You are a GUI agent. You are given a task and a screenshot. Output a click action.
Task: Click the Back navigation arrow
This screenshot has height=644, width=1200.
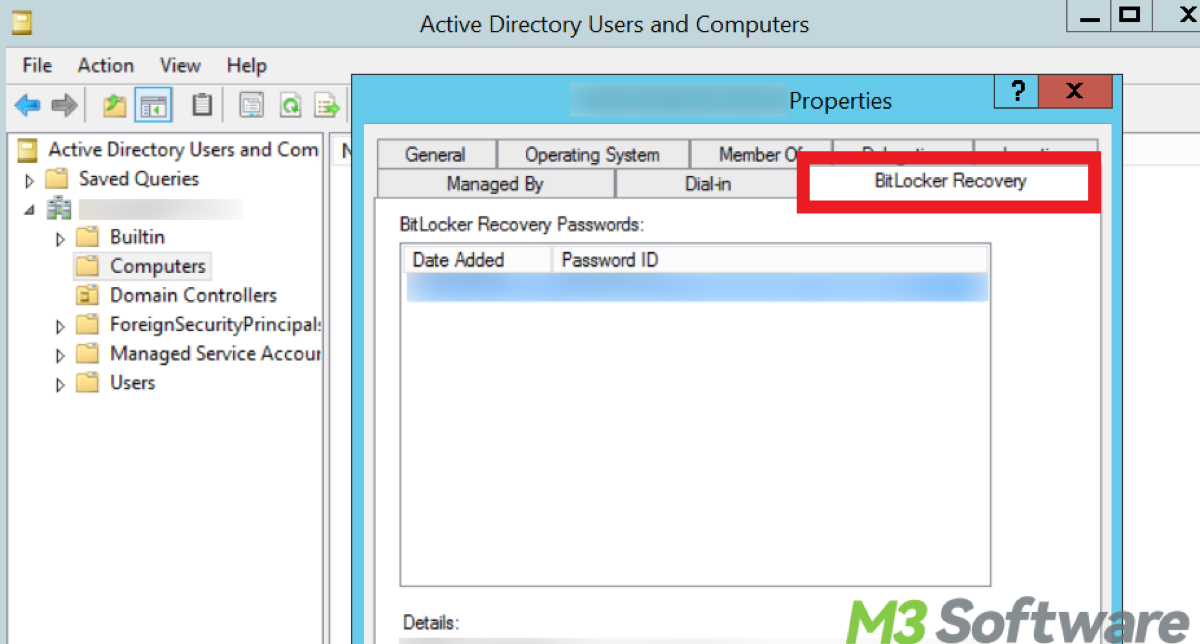[27, 104]
